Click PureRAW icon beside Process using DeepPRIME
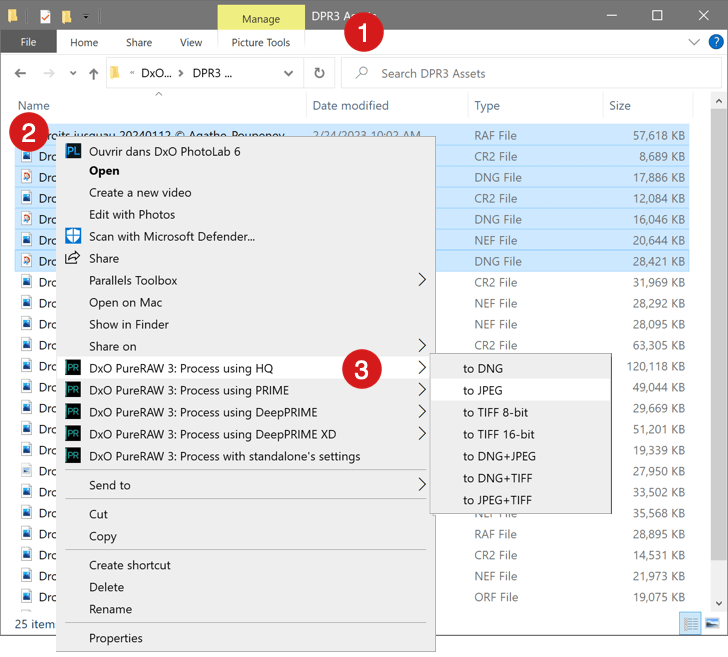 [x=73, y=411]
